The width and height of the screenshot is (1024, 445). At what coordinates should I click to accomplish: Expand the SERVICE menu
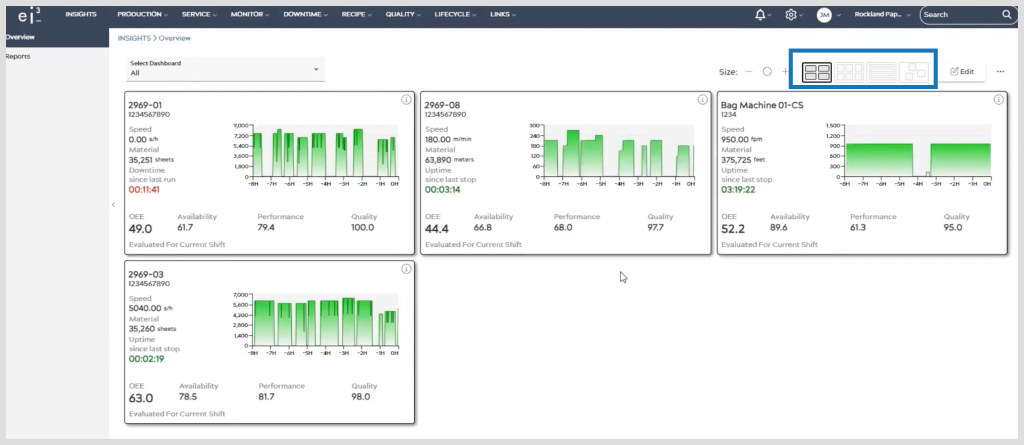(x=198, y=14)
